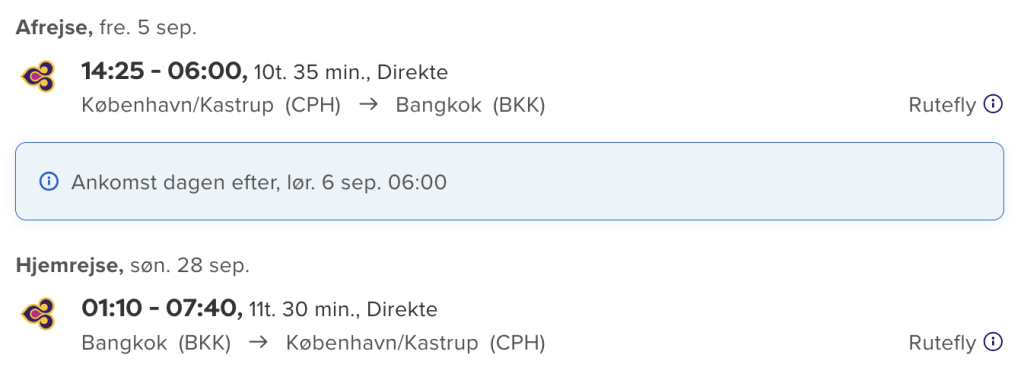
Task: Select Bangkok (BKK) as the return origin
Action: [156, 343]
